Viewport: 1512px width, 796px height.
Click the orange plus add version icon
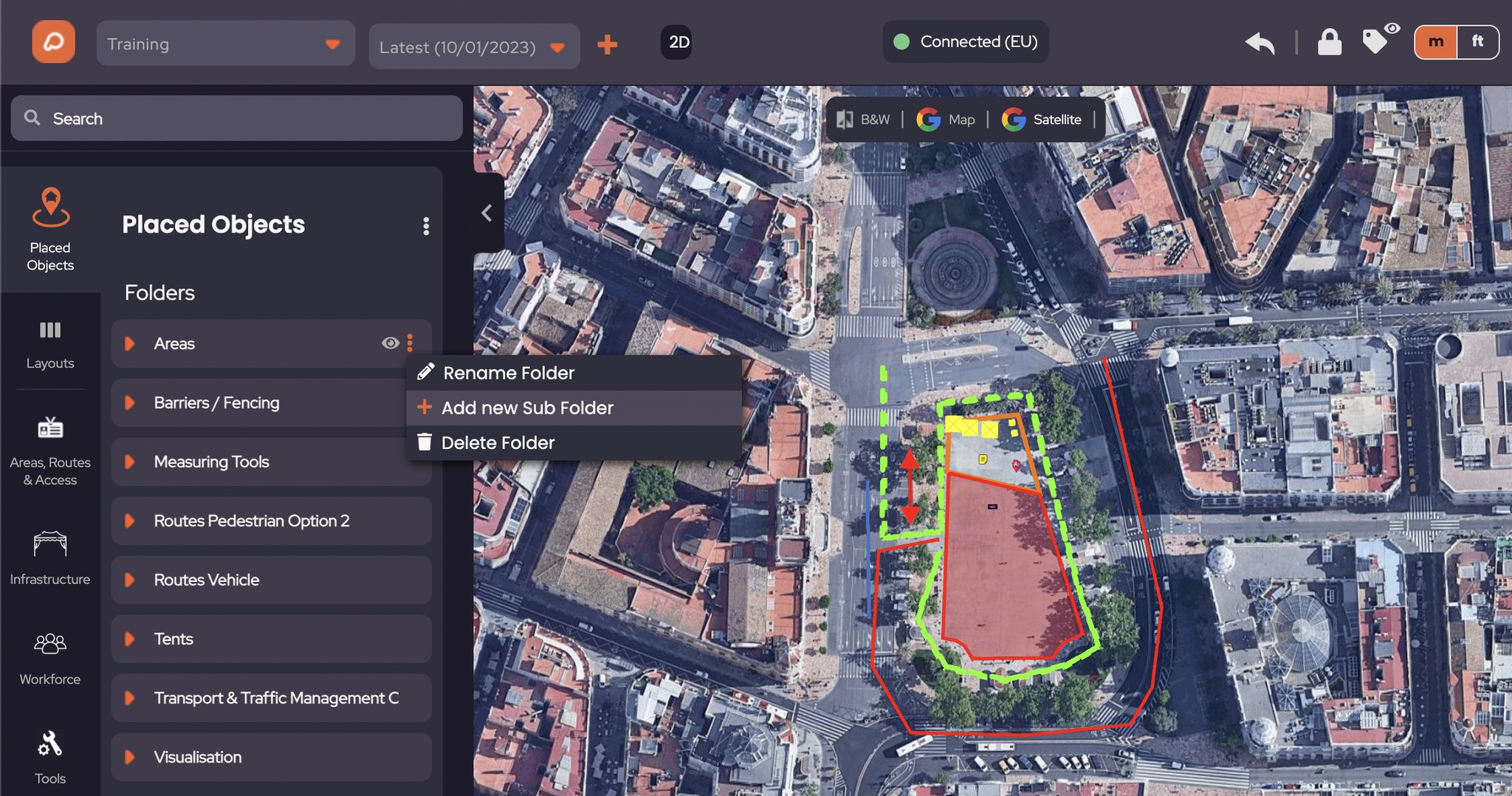tap(607, 44)
